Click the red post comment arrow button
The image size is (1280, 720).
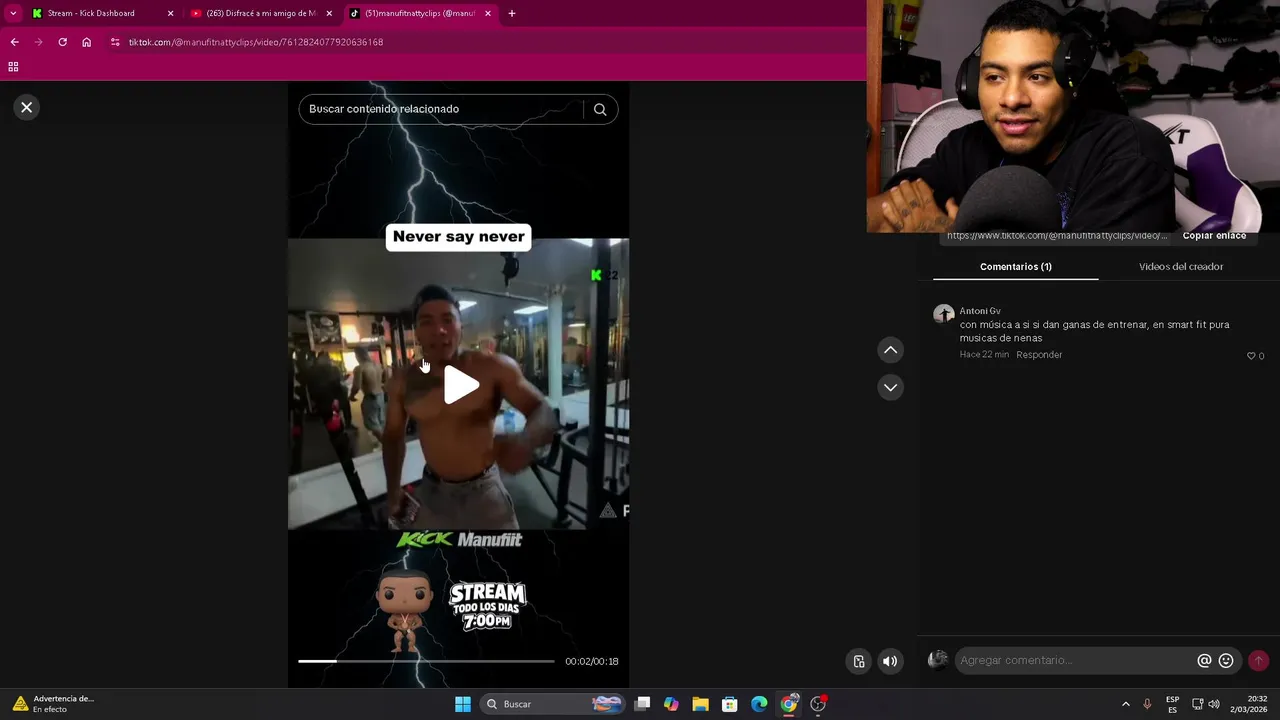tap(1258, 661)
